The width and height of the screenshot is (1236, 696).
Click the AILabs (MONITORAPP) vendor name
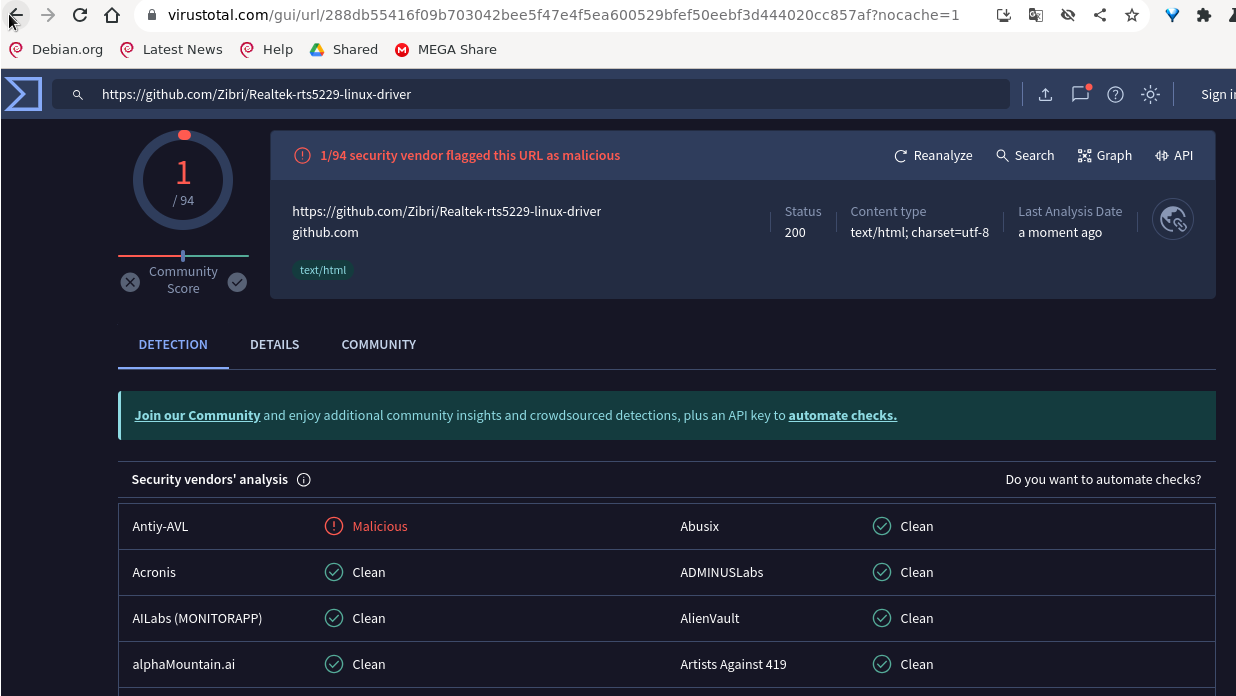point(197,618)
